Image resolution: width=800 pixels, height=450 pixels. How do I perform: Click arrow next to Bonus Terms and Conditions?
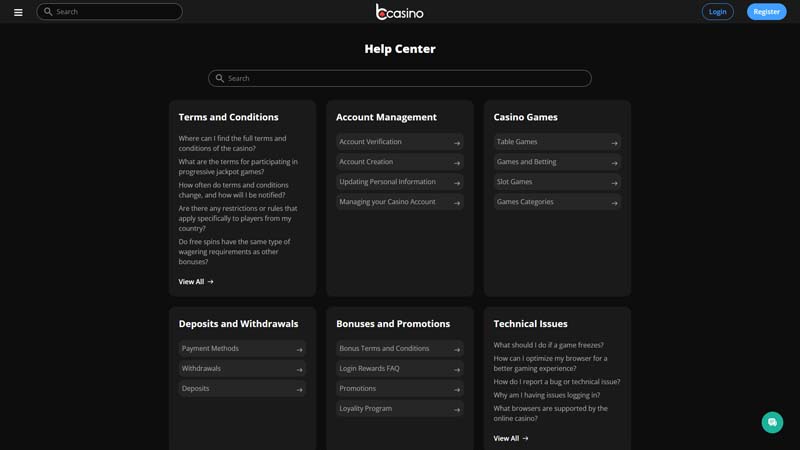click(x=457, y=350)
